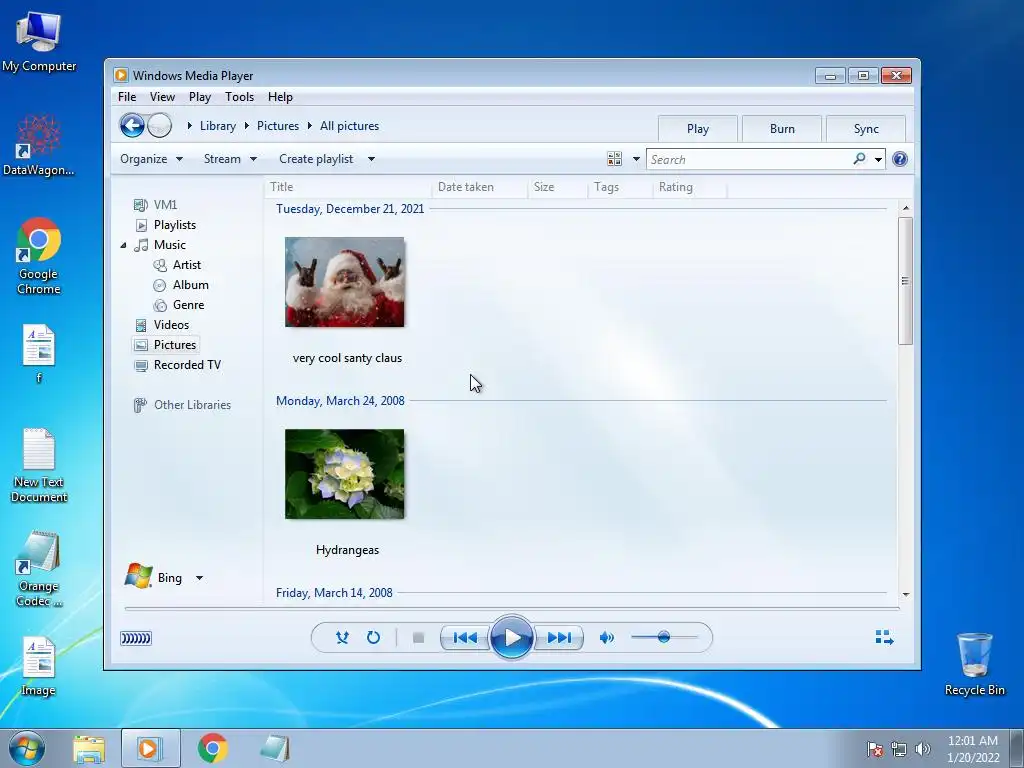Switch to the Sync tab
This screenshot has width=1024, height=768.
[866, 129]
